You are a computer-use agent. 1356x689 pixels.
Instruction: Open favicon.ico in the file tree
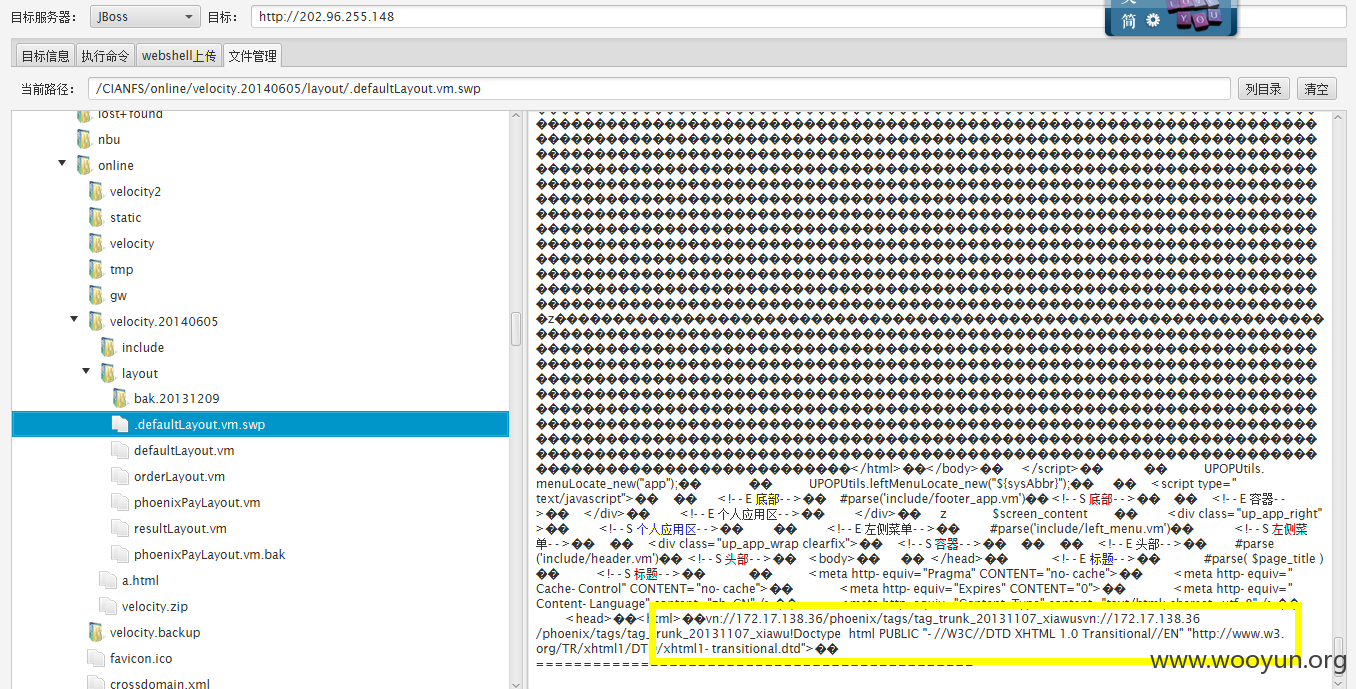click(x=141, y=658)
